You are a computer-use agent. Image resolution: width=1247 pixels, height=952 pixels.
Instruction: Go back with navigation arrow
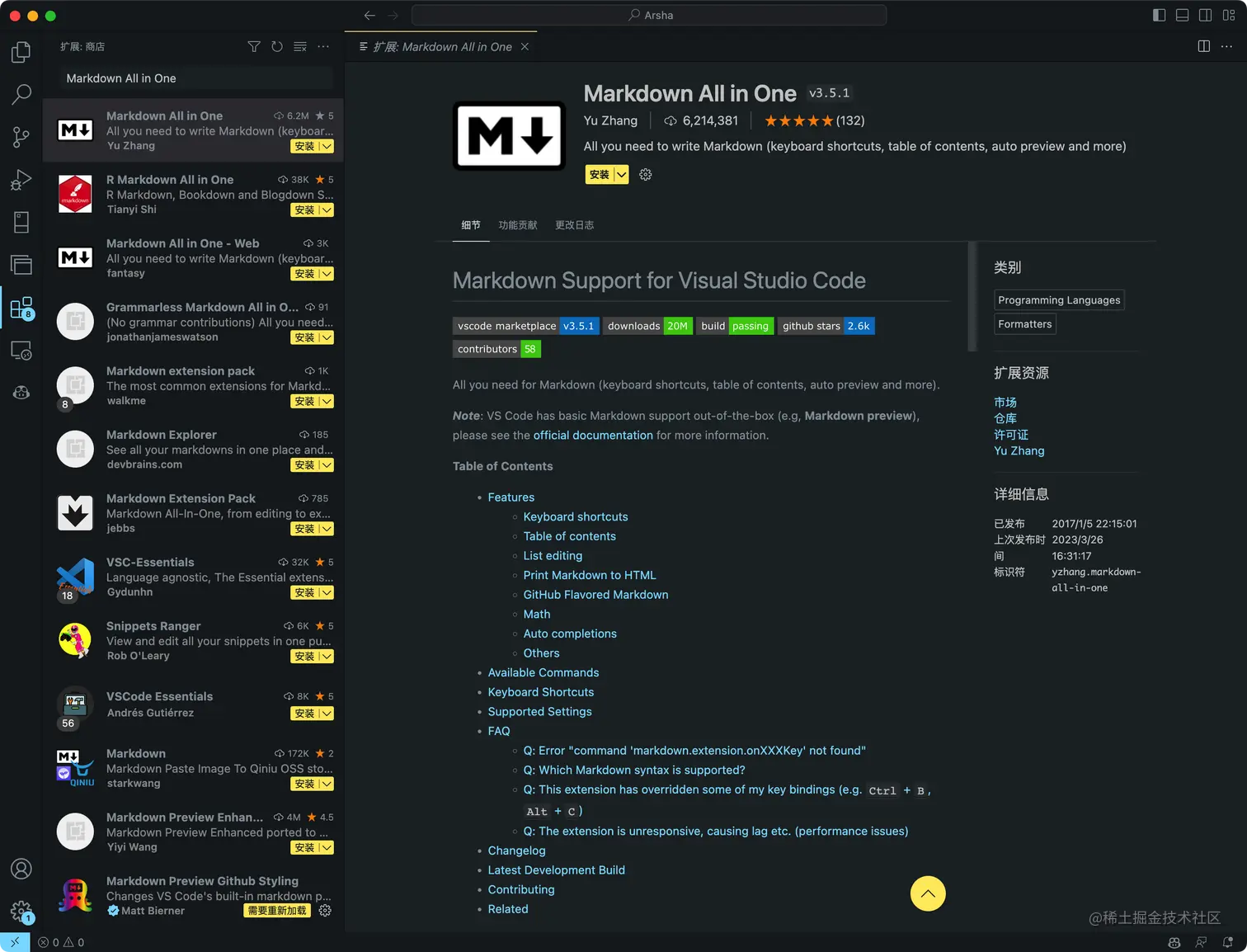[369, 15]
